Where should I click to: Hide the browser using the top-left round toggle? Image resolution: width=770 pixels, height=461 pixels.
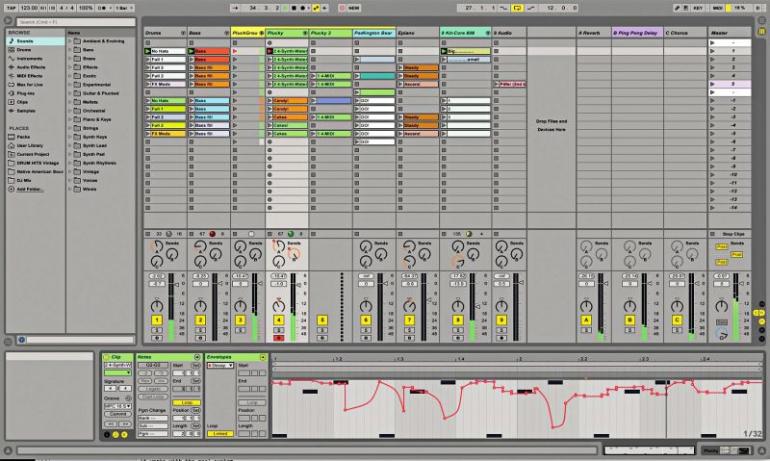7,20
